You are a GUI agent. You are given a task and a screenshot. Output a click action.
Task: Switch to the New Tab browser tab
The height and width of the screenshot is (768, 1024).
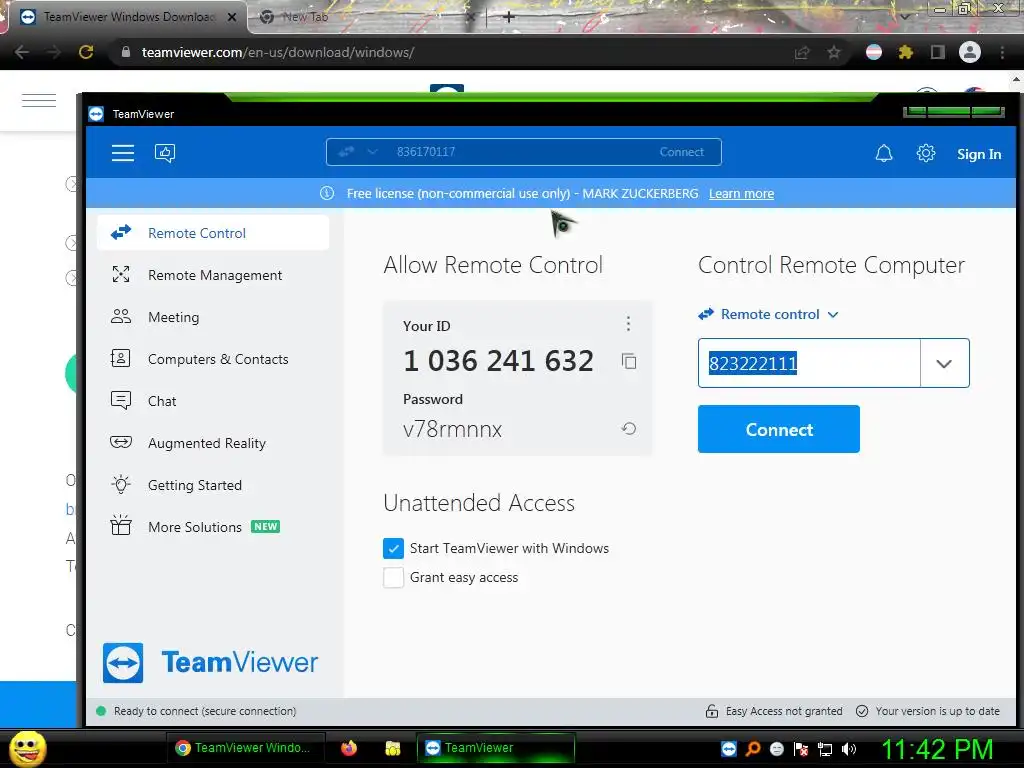366,17
